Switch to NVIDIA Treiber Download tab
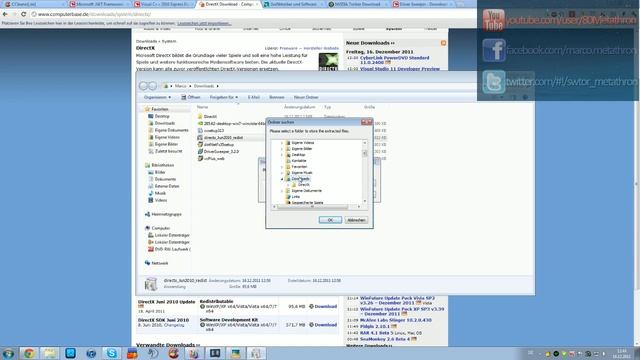Image resolution: width=640 pixels, height=360 pixels. (x=359, y=4)
